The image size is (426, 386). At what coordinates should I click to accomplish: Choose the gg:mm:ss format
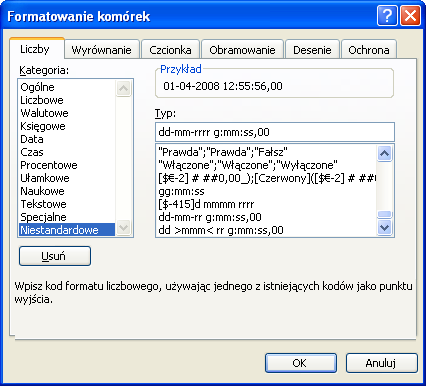(x=267, y=191)
